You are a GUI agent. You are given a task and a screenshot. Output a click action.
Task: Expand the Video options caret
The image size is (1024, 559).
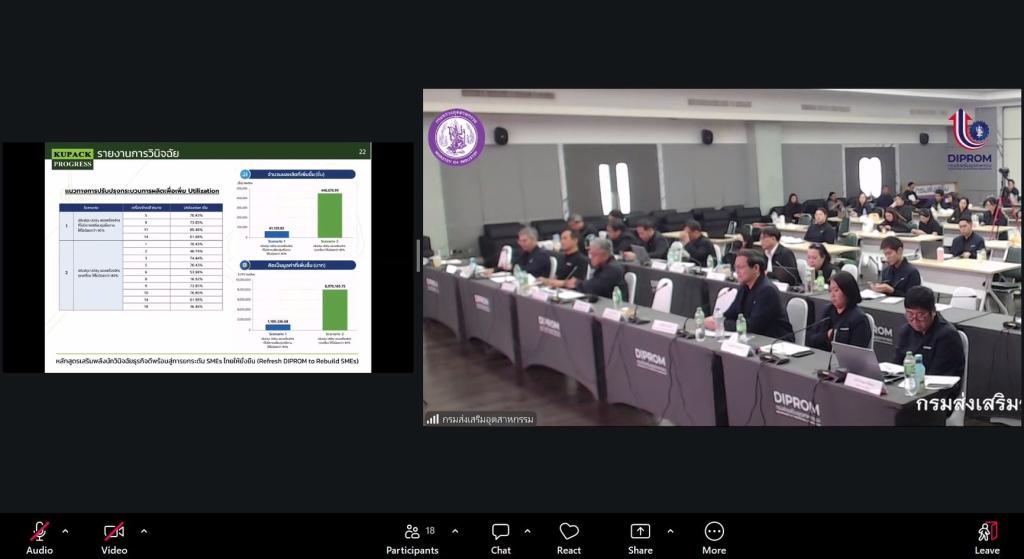coord(144,532)
